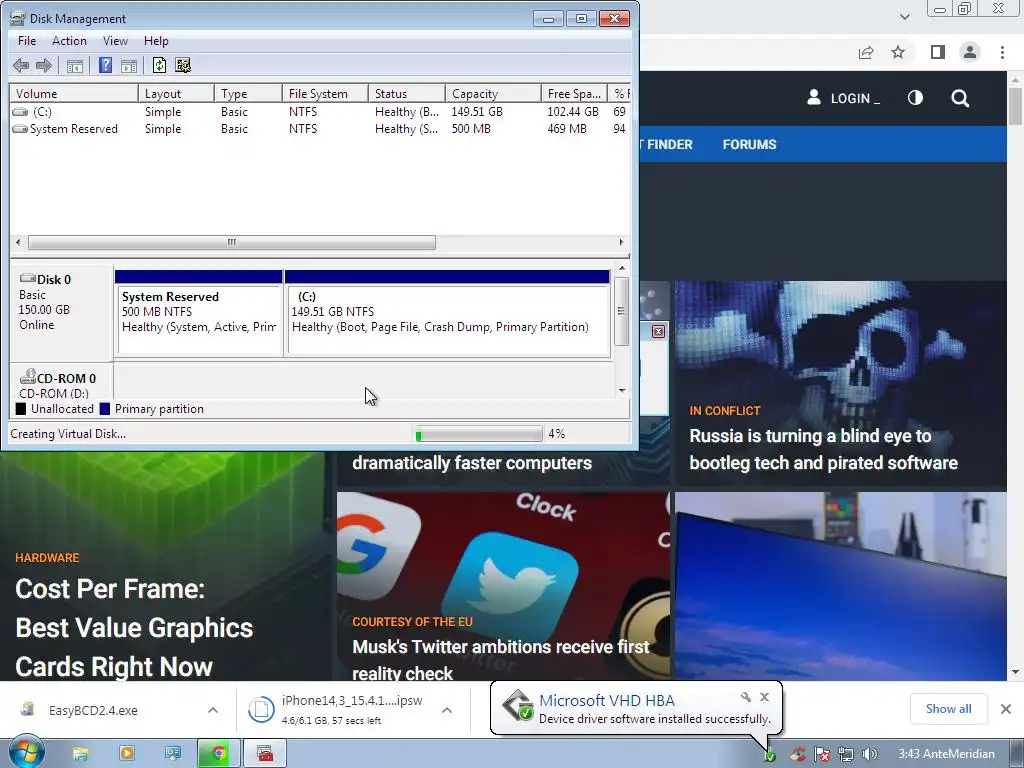This screenshot has width=1024, height=768.
Task: Toggle the dark/light theme icon on website
Action: (916, 98)
